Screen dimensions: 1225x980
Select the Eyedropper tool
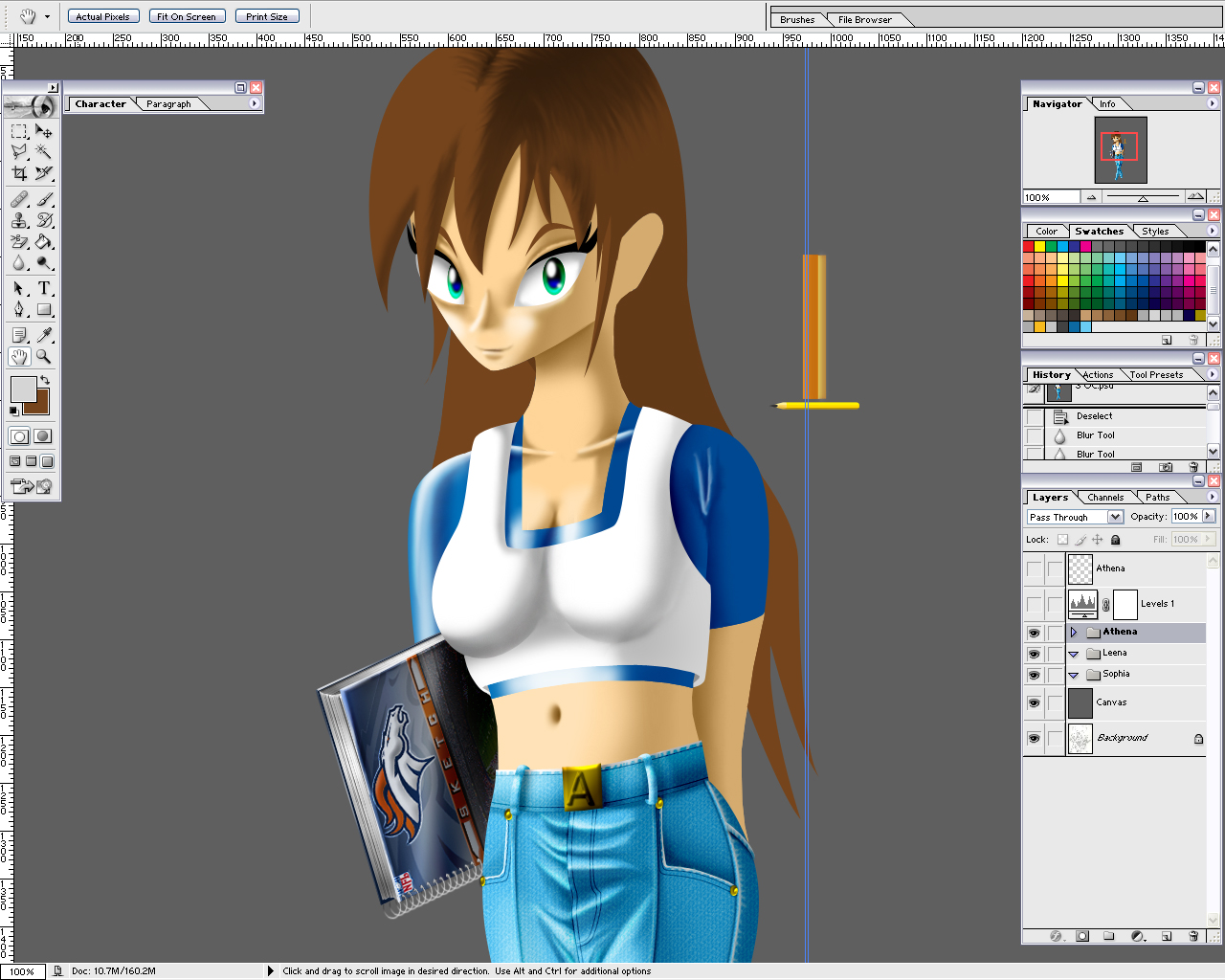pyautogui.click(x=44, y=335)
